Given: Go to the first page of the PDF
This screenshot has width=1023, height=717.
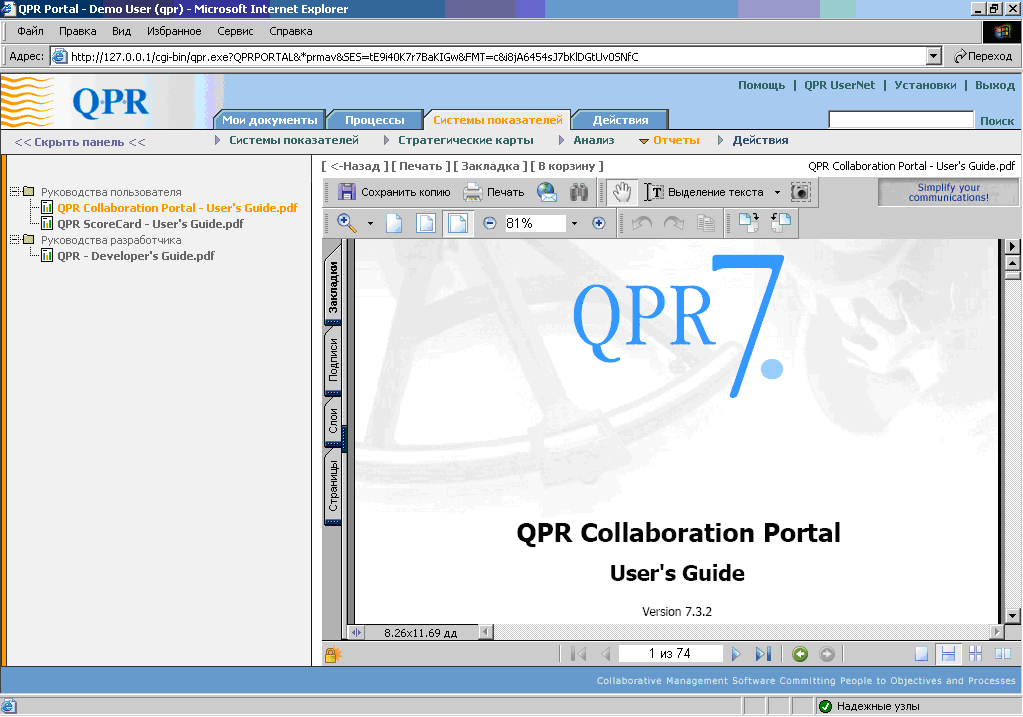Looking at the screenshot, I should 578,654.
